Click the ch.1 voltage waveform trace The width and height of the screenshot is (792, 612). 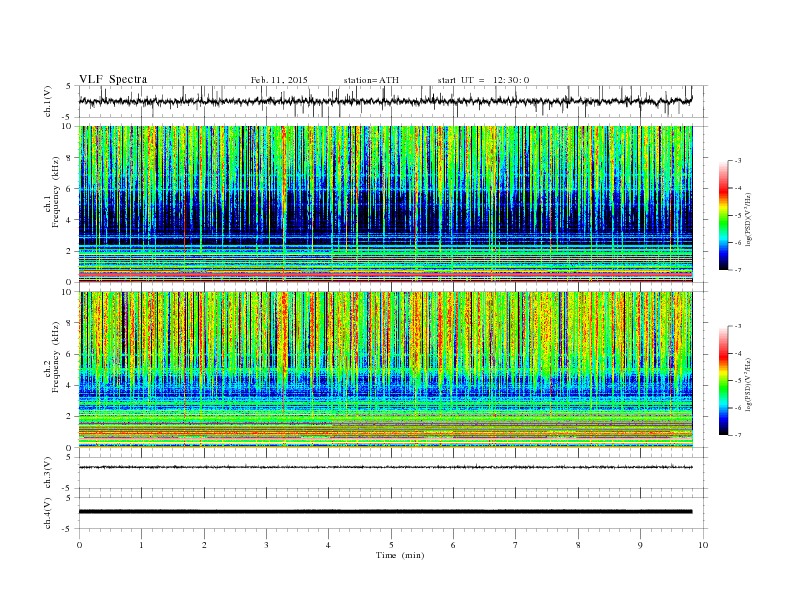tap(385, 101)
